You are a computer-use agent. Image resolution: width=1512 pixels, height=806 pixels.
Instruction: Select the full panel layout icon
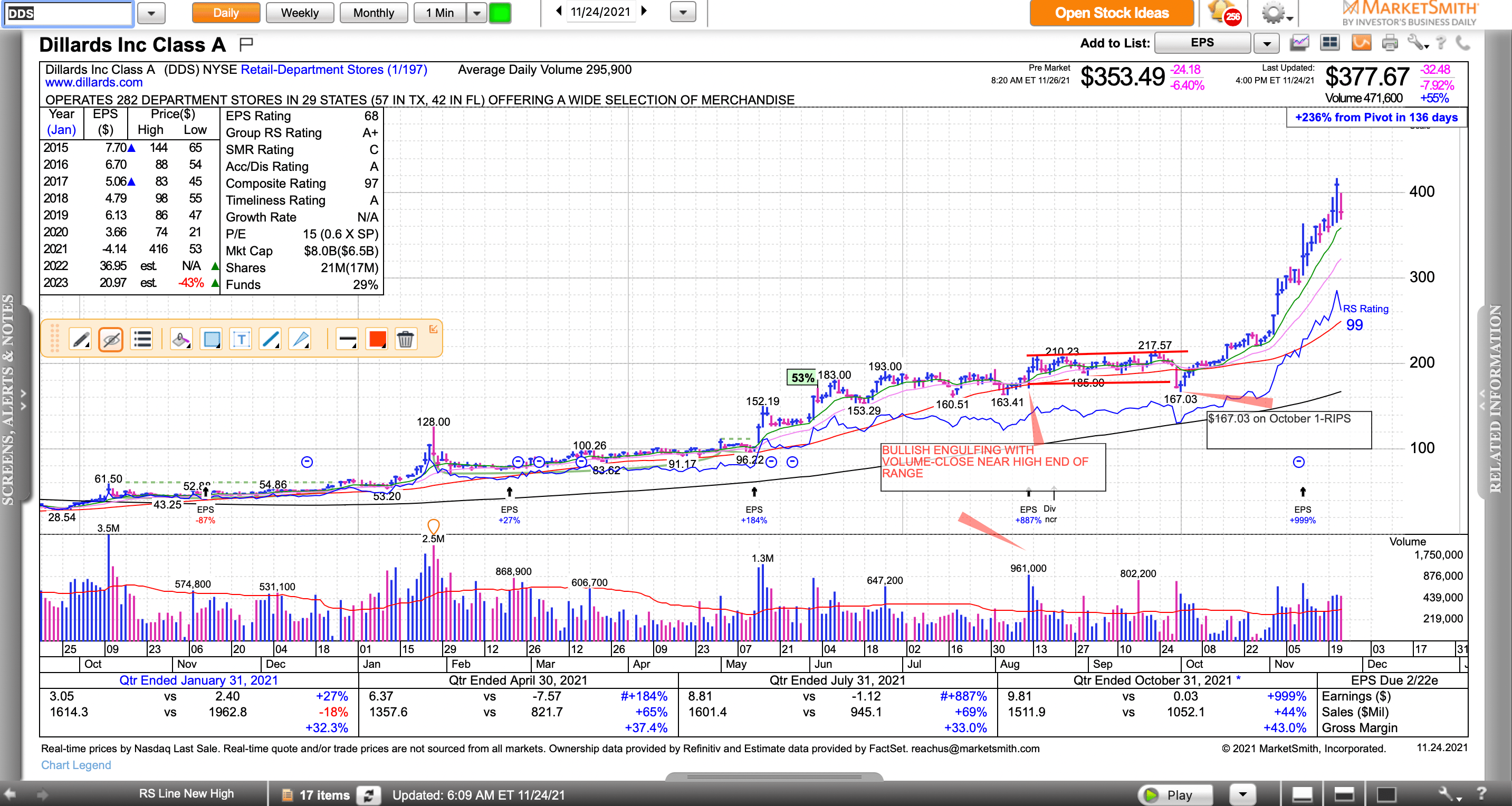coord(1386,795)
